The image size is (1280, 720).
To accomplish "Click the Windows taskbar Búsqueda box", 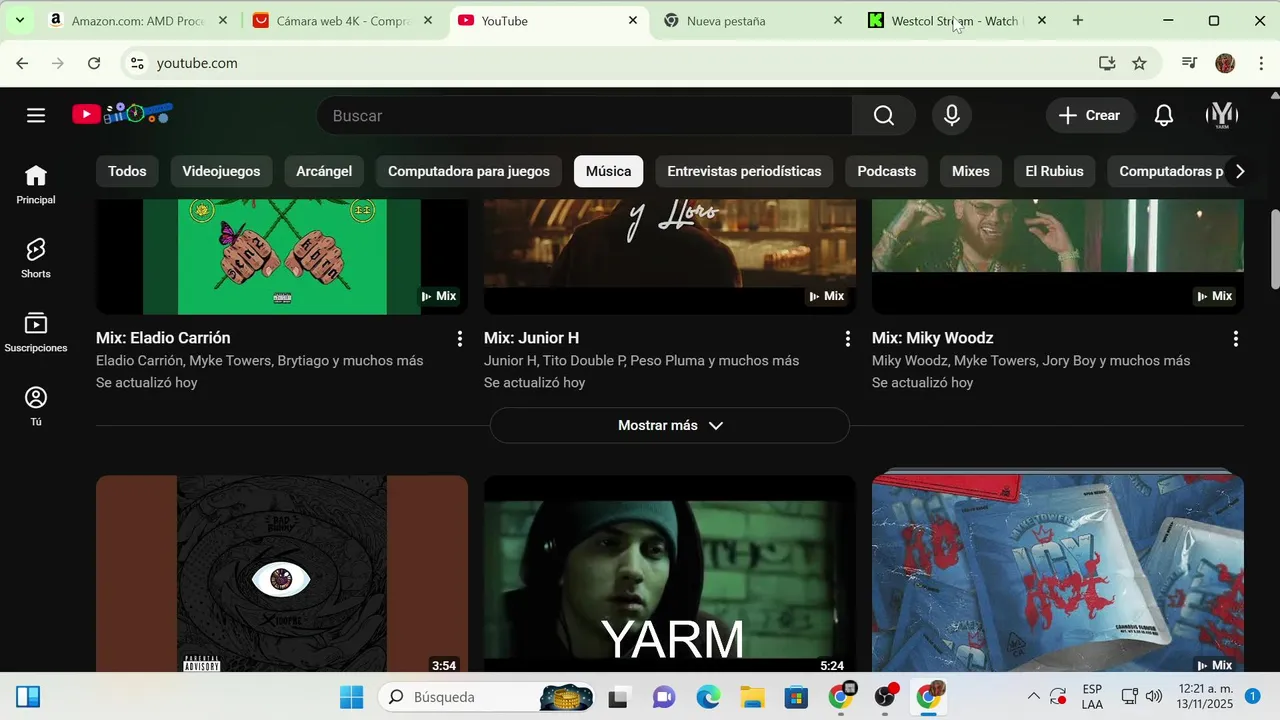I will pyautogui.click(x=487, y=697).
